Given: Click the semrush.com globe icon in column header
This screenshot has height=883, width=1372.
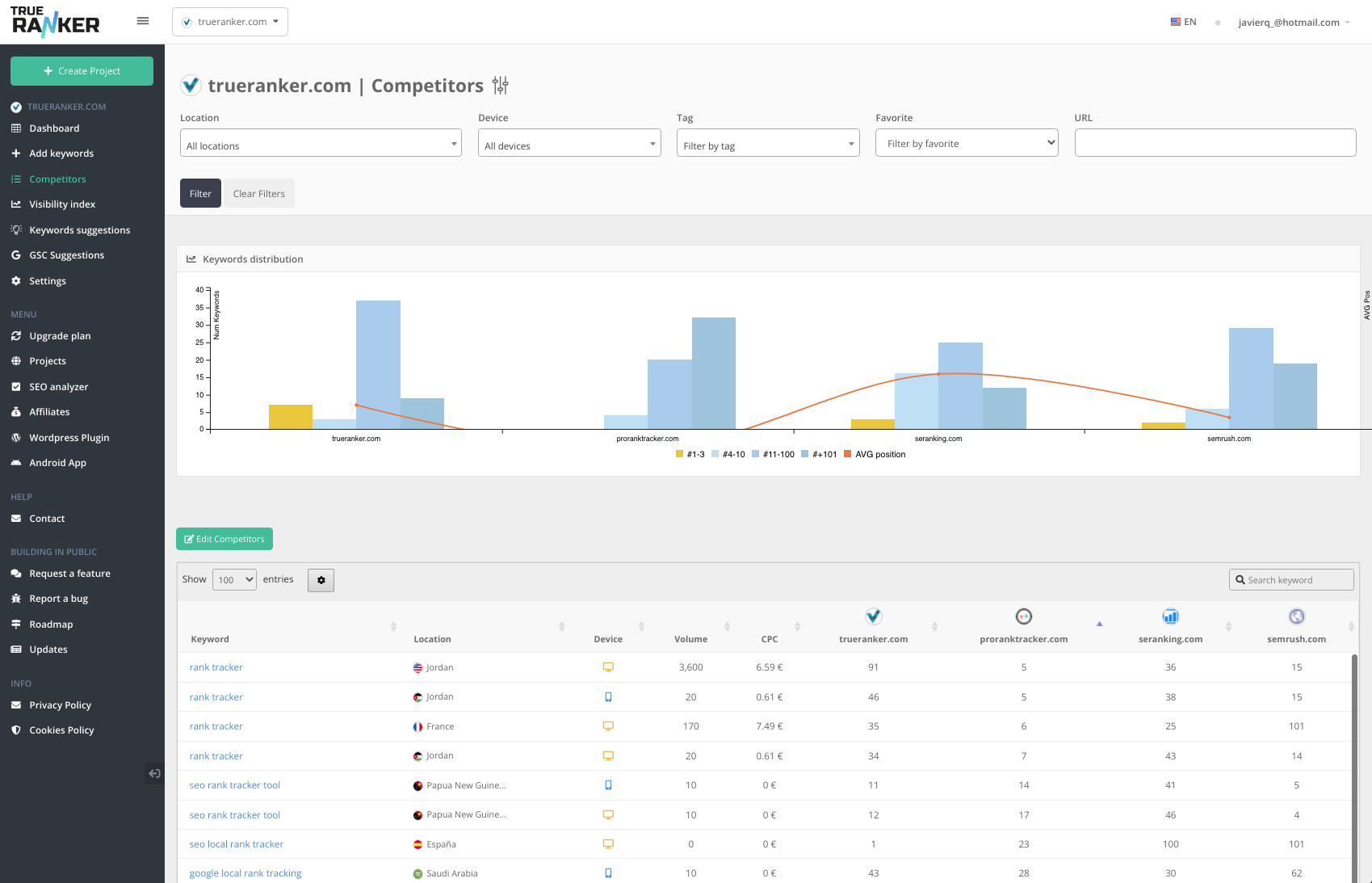Looking at the screenshot, I should coord(1297,616).
